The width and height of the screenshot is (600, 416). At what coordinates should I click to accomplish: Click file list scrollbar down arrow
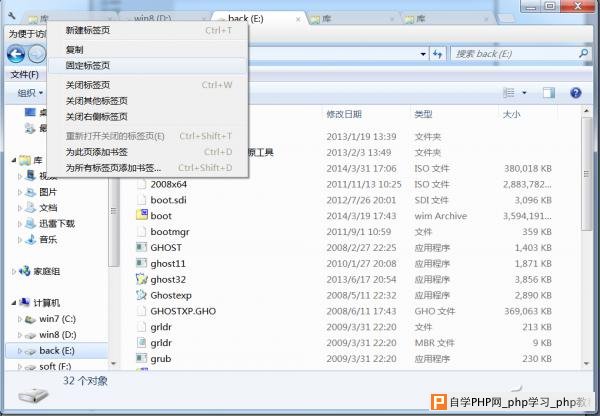[x=586, y=363]
